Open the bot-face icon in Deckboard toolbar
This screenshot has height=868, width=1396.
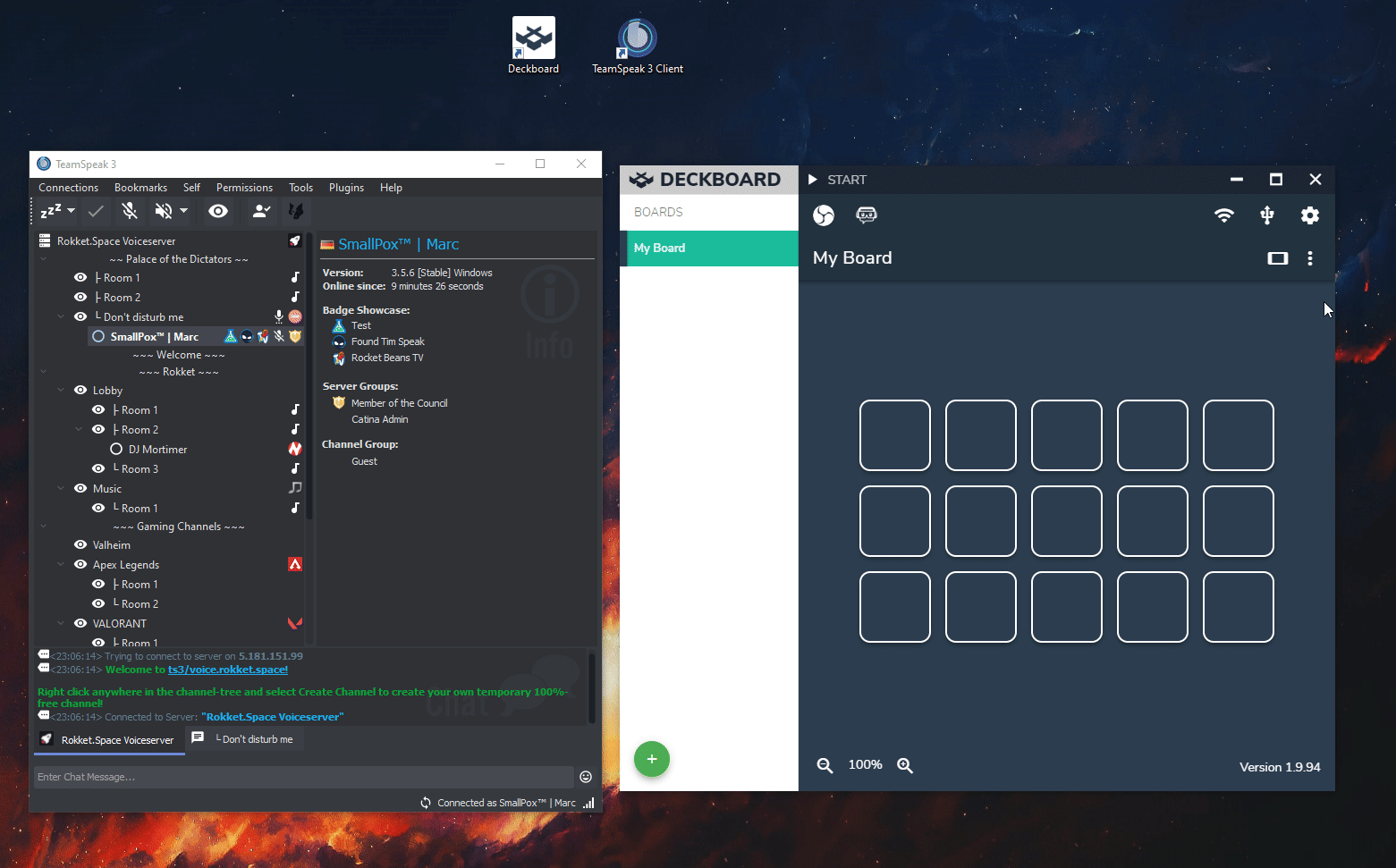coord(867,215)
